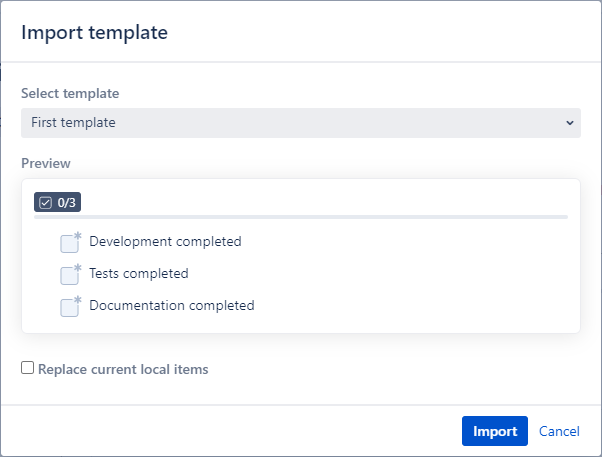Click the checklist progress bar
Image resolution: width=602 pixels, height=457 pixels.
pos(300,216)
